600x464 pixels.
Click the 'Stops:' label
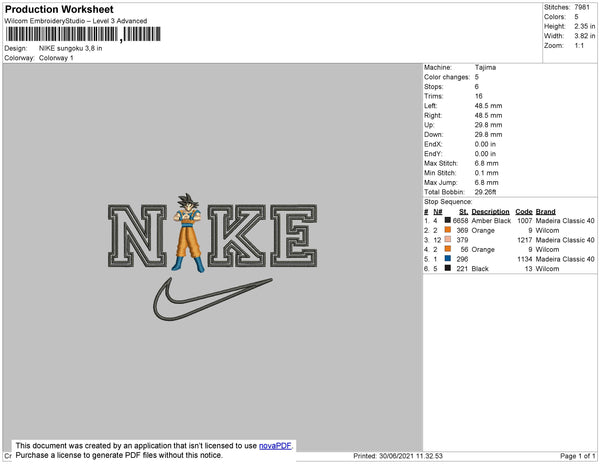pos(433,86)
